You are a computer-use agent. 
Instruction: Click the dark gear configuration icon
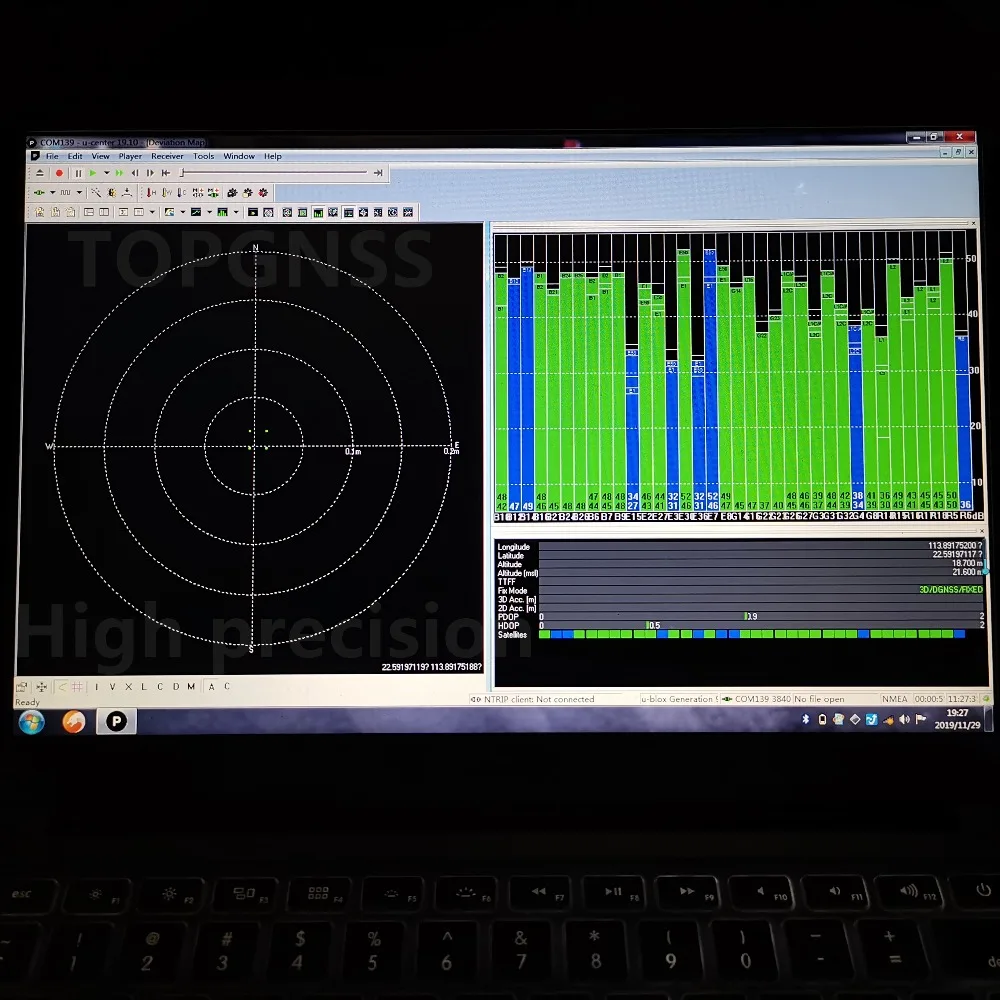232,193
